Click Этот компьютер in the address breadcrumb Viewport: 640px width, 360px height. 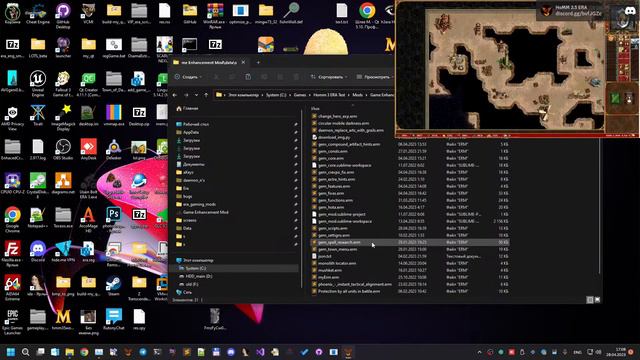(243, 95)
